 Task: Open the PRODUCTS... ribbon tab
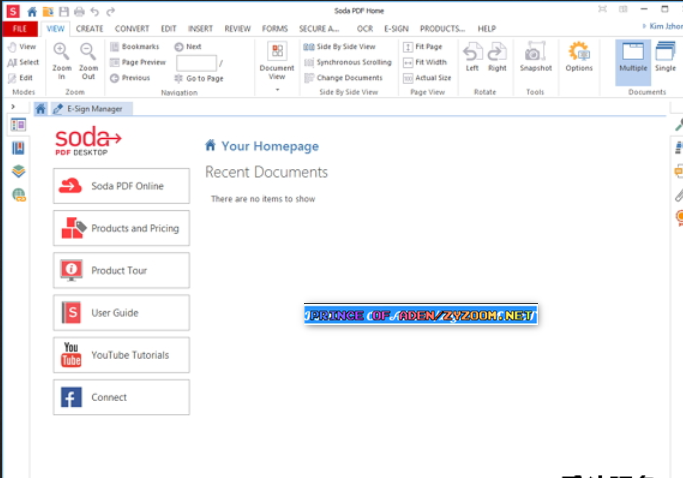pyautogui.click(x=442, y=29)
